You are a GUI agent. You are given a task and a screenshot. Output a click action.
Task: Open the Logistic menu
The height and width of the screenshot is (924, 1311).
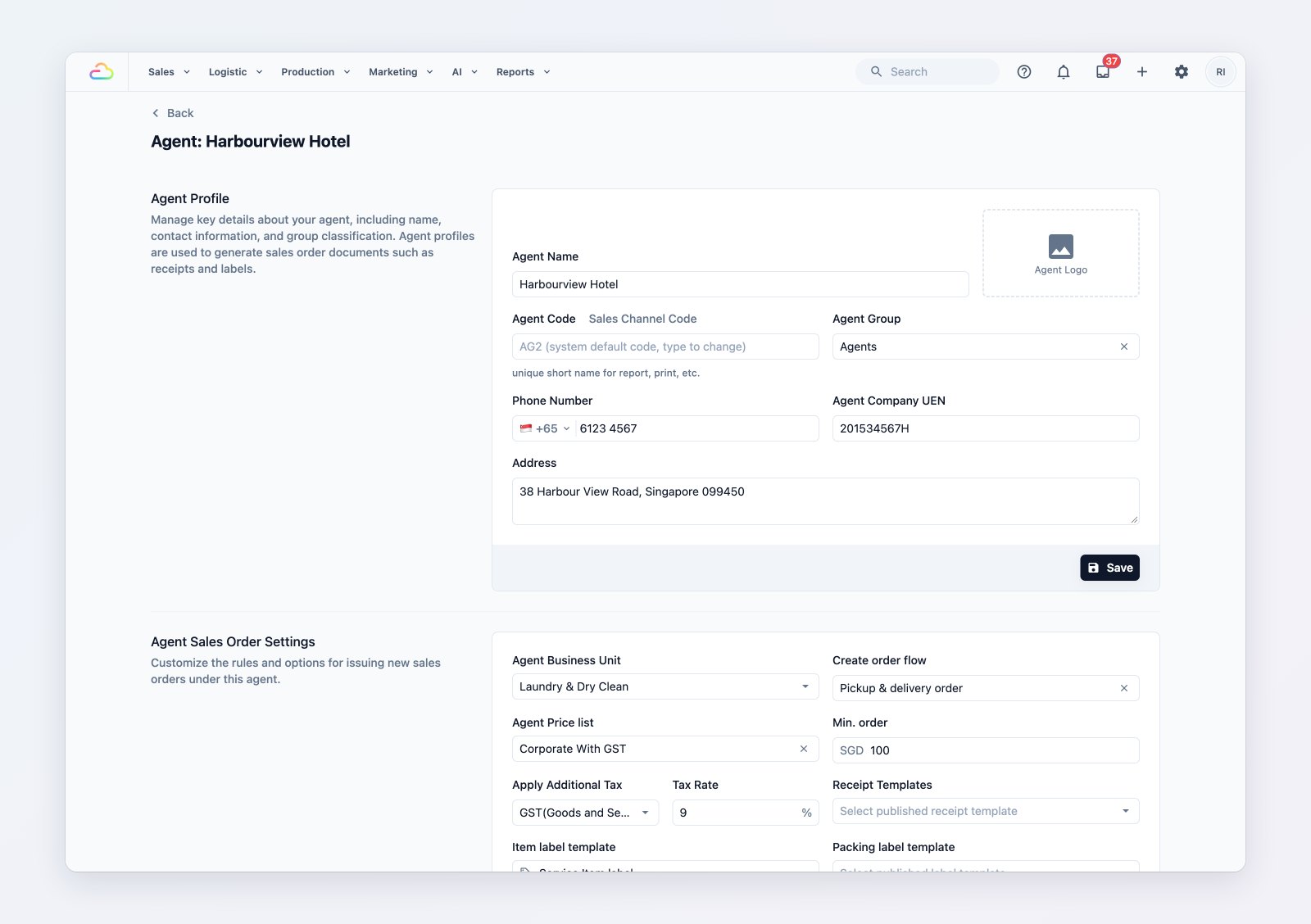point(235,72)
